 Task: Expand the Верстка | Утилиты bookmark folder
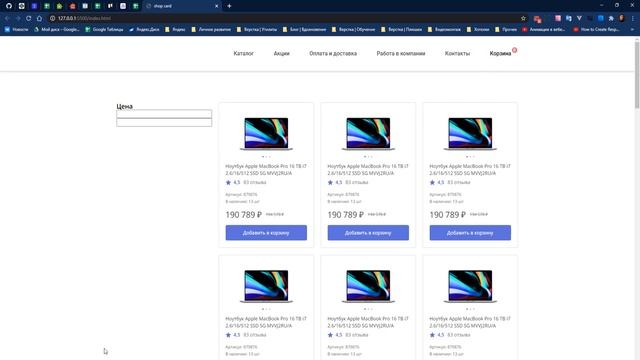point(257,29)
